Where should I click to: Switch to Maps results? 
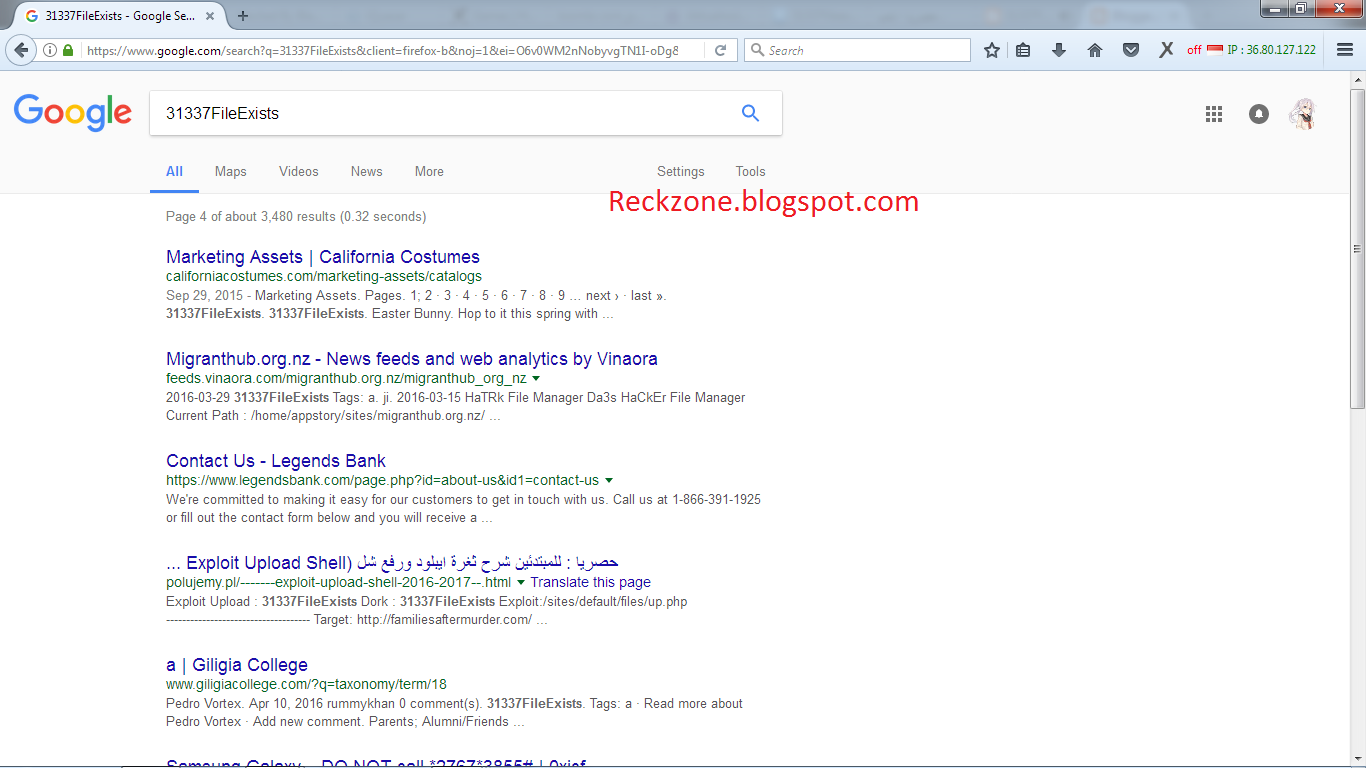230,171
